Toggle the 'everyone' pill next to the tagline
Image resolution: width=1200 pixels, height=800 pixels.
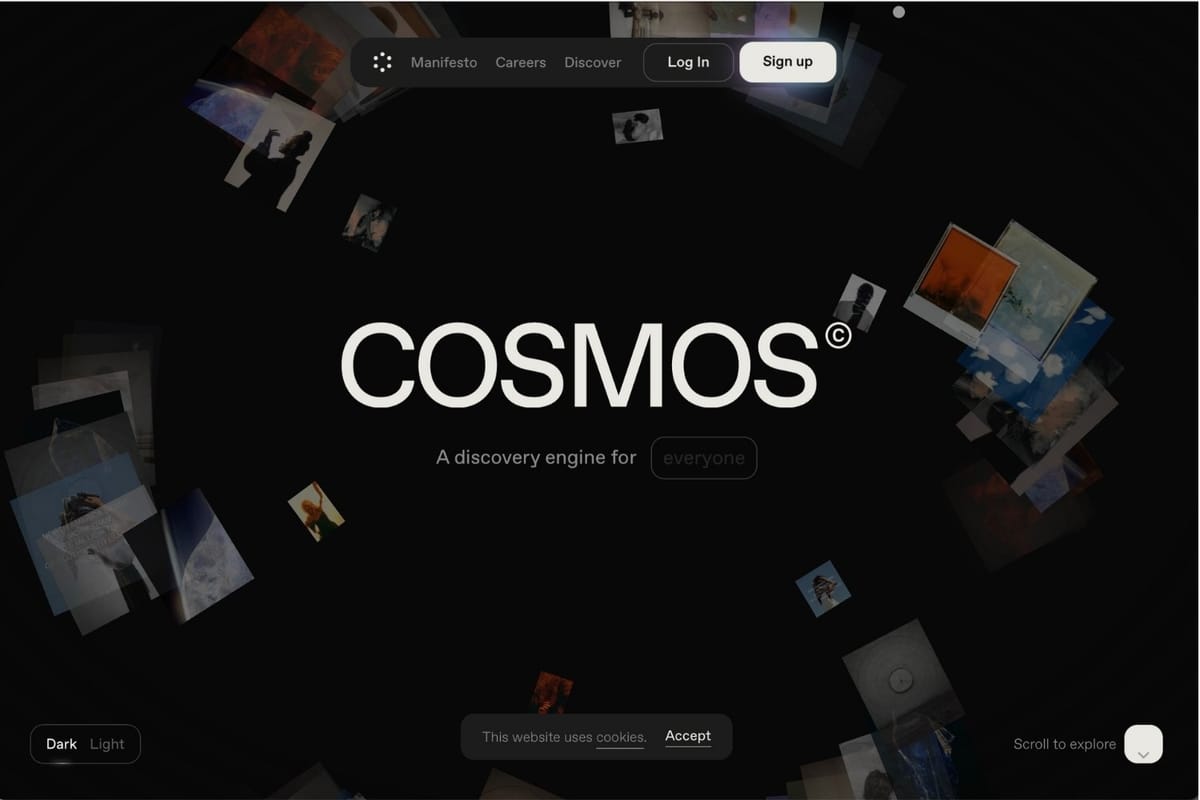[x=704, y=457]
